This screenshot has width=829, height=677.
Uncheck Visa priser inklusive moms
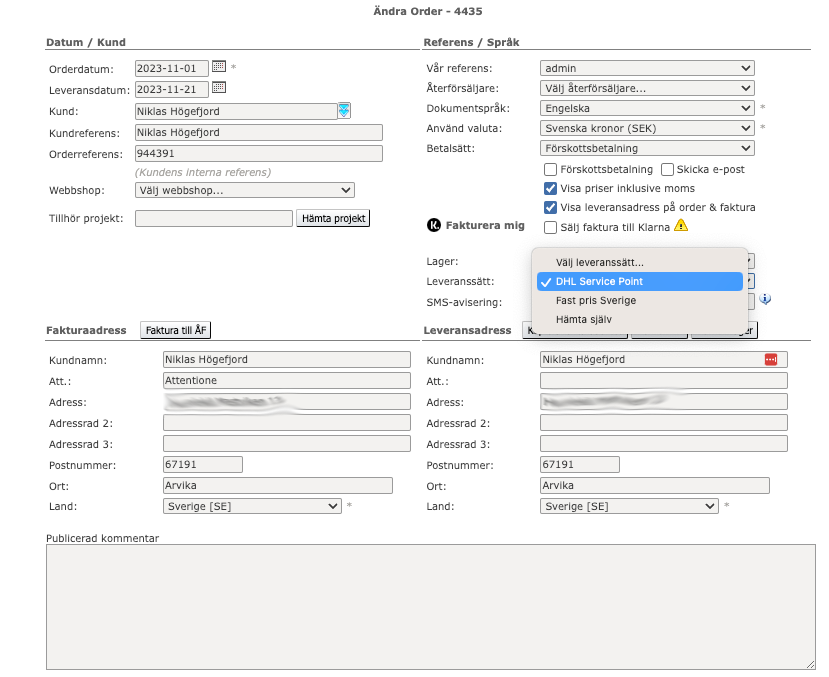click(551, 188)
